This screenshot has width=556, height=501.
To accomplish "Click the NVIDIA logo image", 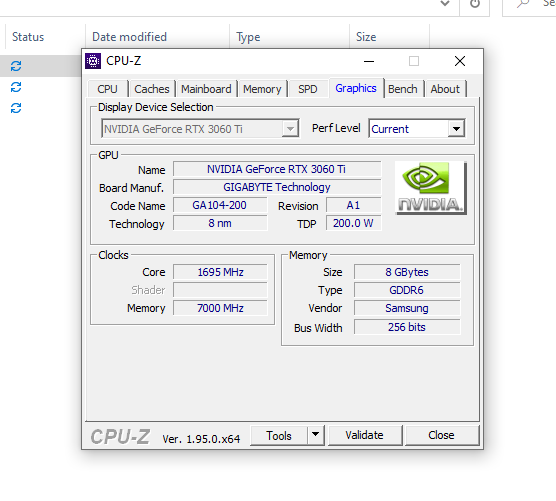I will 431,188.
